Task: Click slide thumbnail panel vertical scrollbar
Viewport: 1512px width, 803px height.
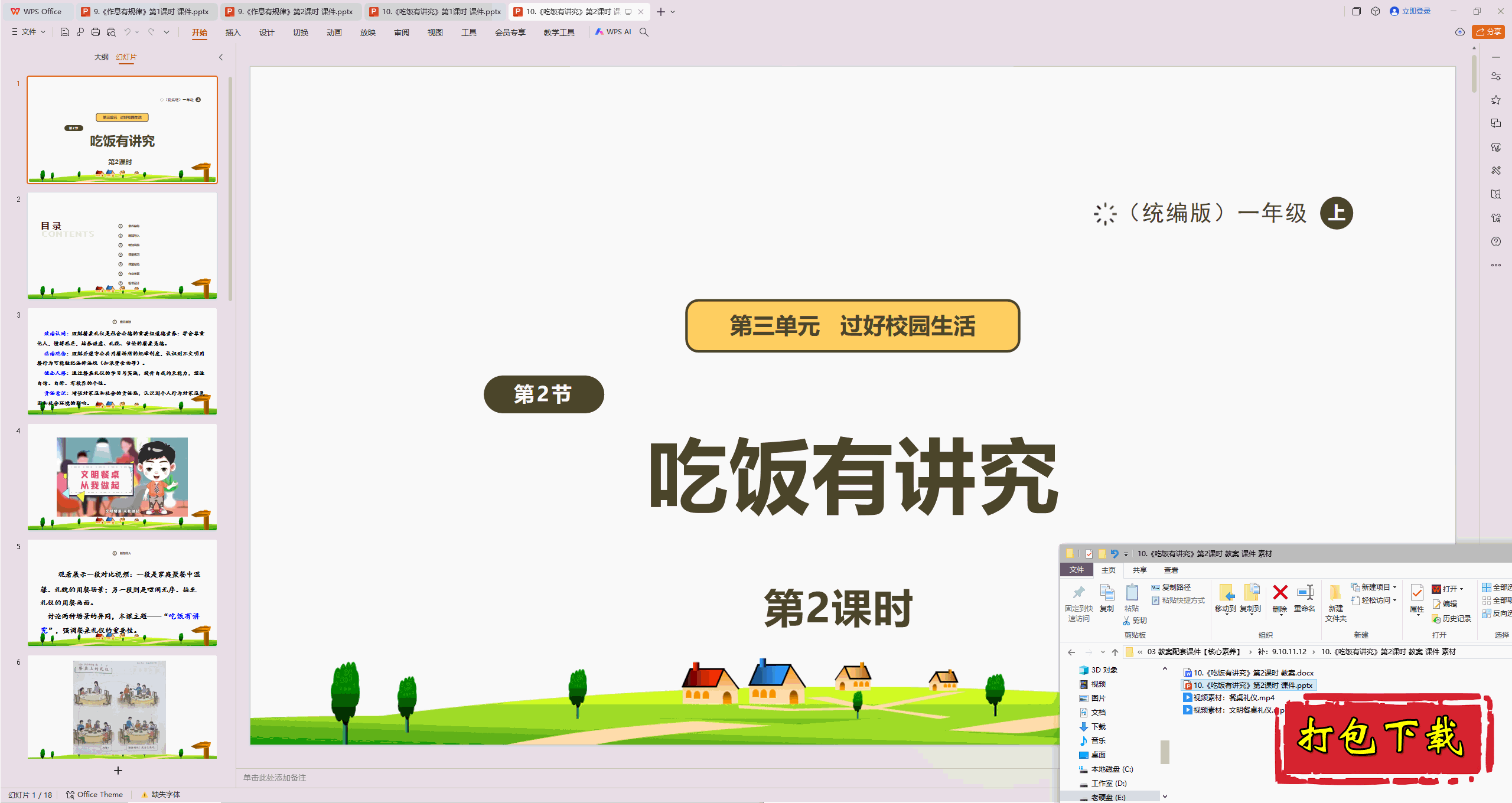Action: pyautogui.click(x=230, y=189)
